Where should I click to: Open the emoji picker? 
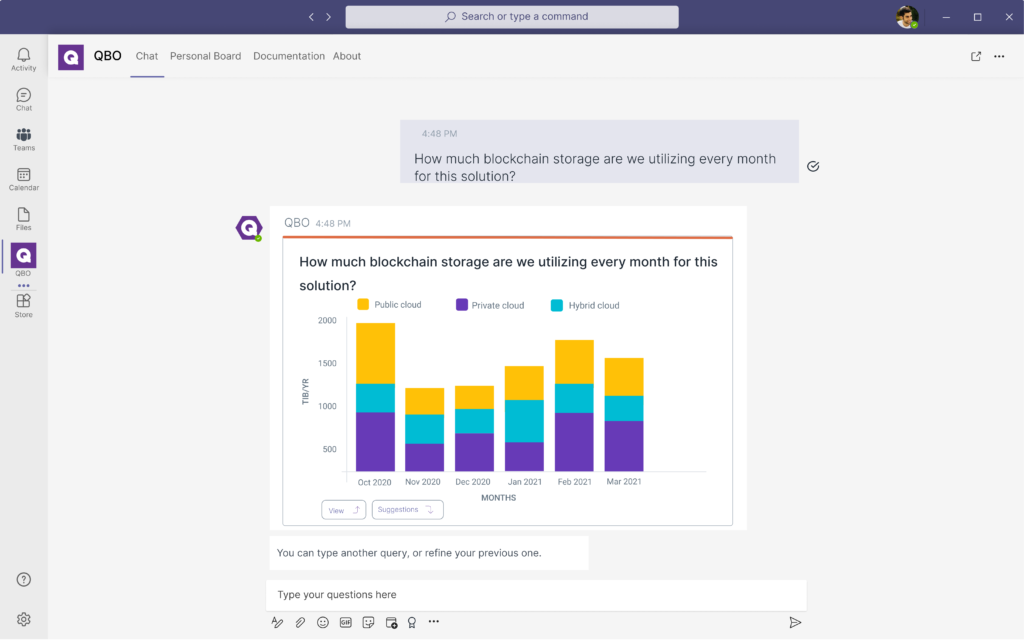click(x=323, y=622)
